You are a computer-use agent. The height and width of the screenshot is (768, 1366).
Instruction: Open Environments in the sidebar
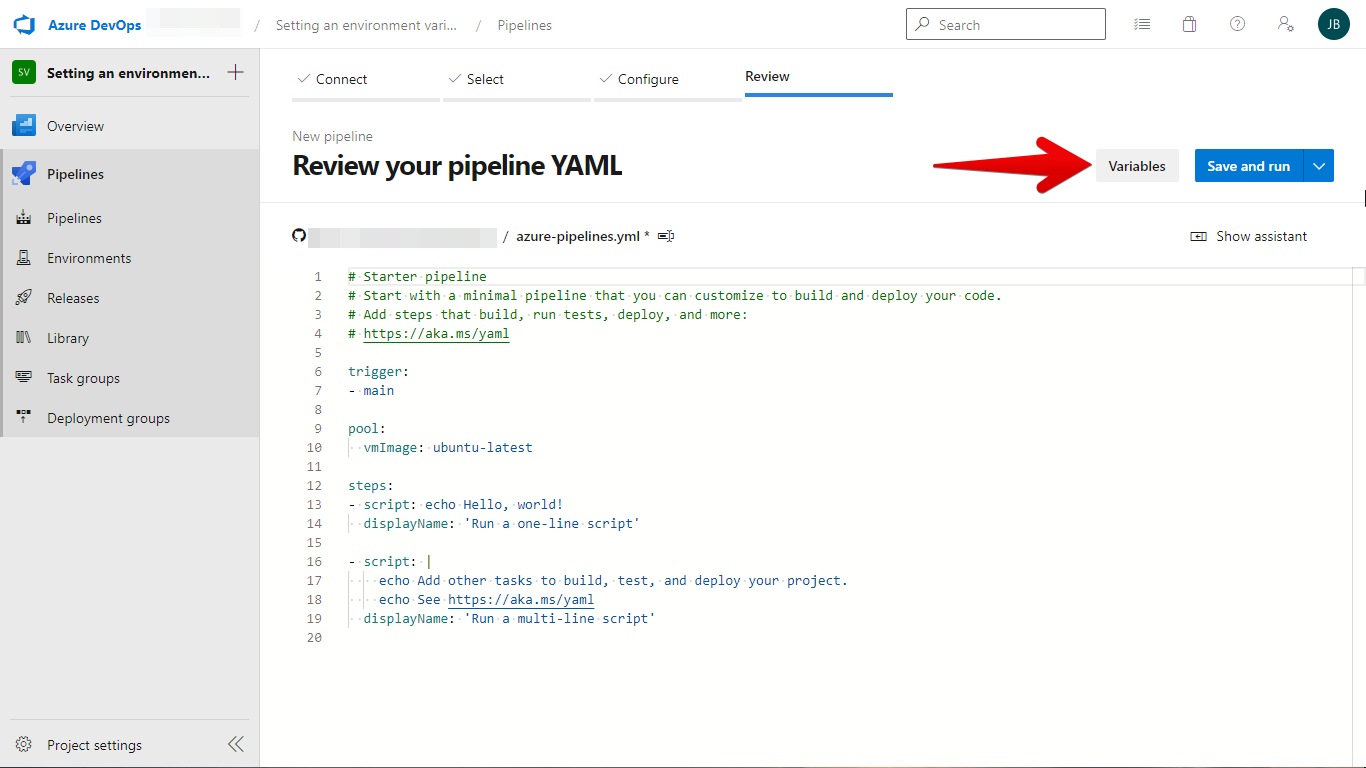click(x=88, y=258)
